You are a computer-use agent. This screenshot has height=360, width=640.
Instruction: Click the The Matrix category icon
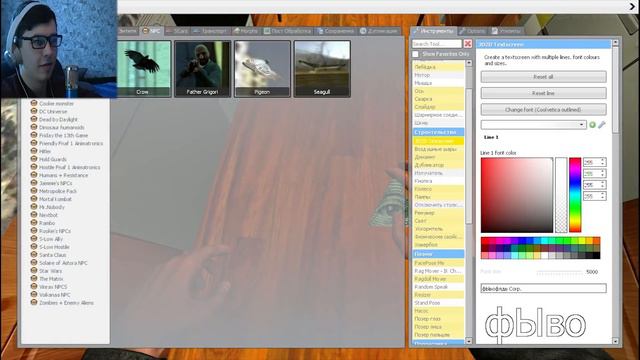[34, 278]
